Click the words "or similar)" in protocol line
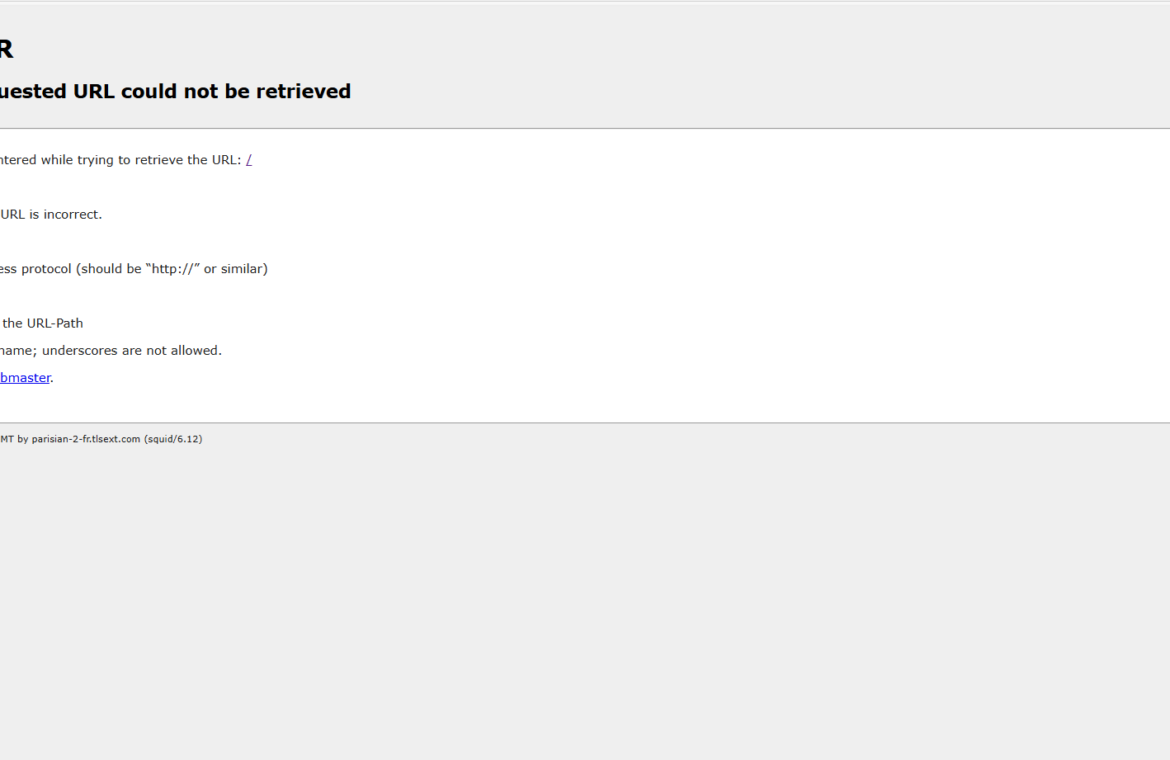The width and height of the screenshot is (1170, 760). pyautogui.click(x=236, y=268)
